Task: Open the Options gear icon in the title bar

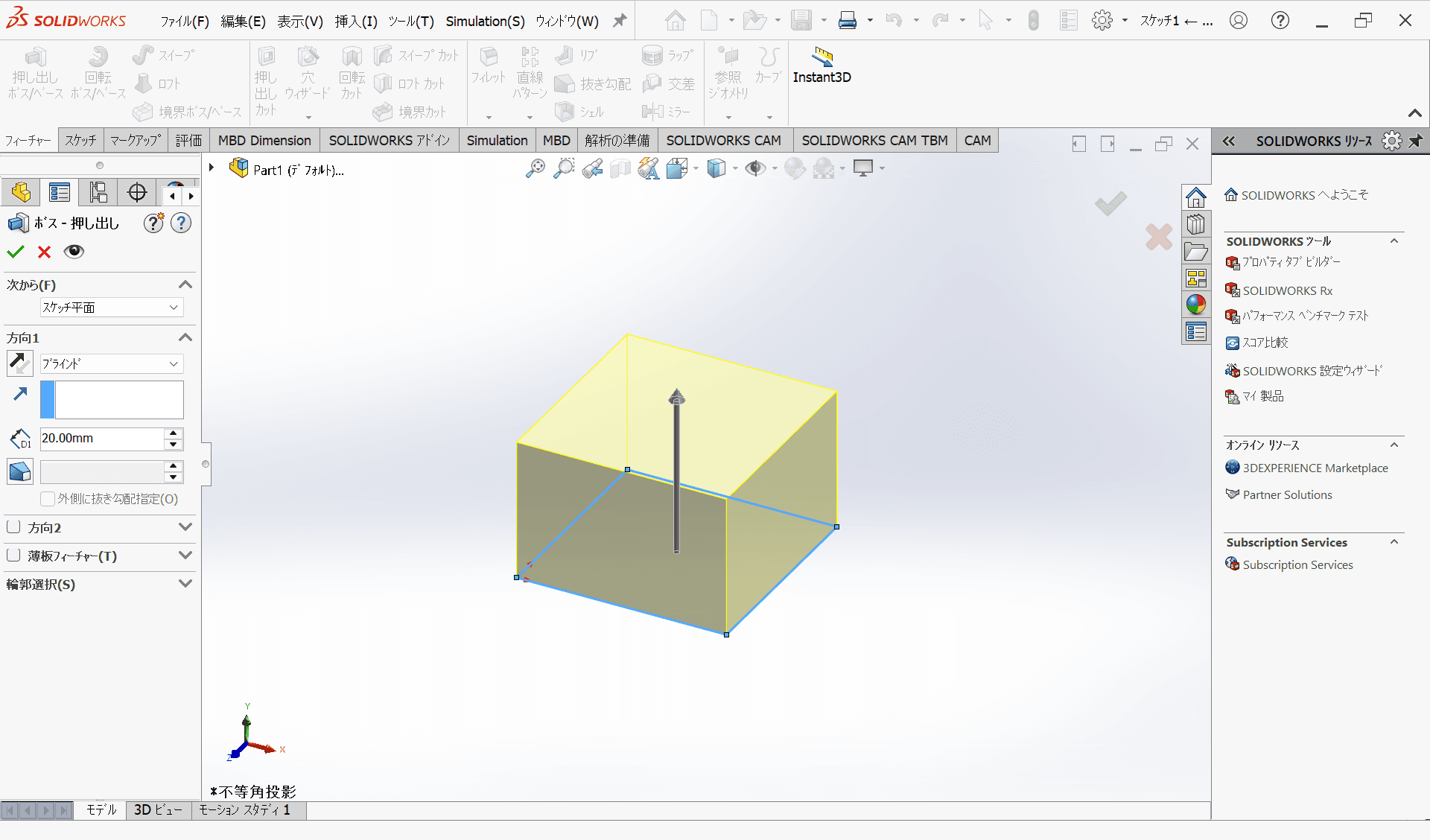Action: [1102, 21]
